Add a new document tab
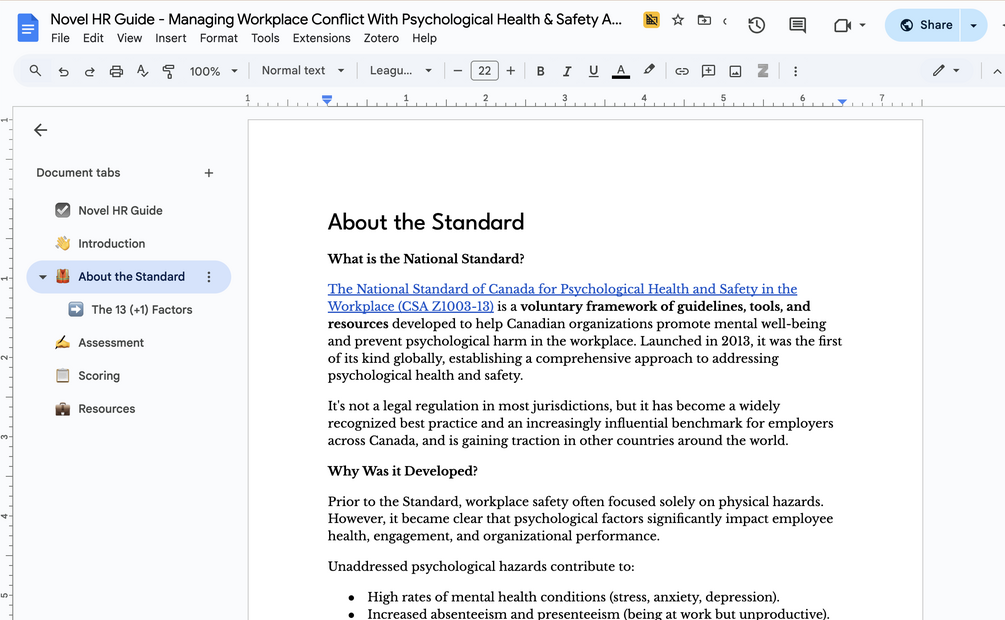1005x620 pixels. (x=208, y=173)
